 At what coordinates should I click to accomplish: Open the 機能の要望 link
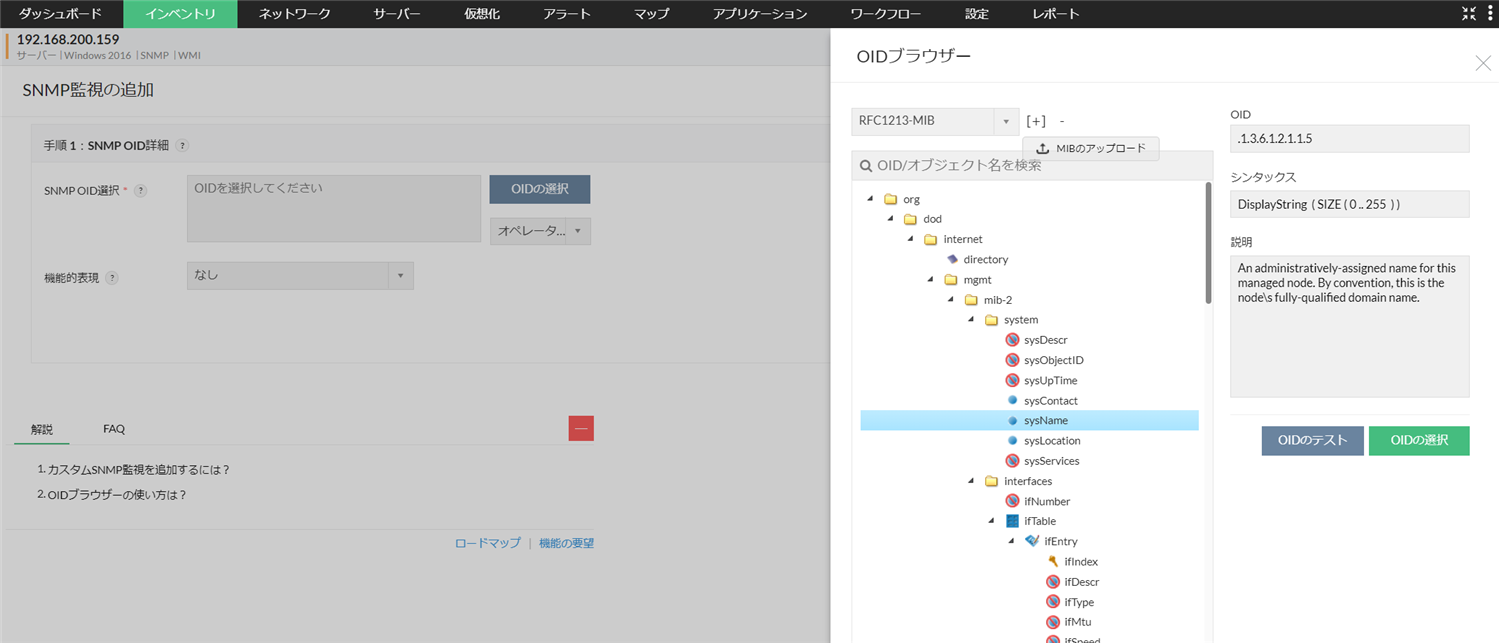tap(566, 543)
